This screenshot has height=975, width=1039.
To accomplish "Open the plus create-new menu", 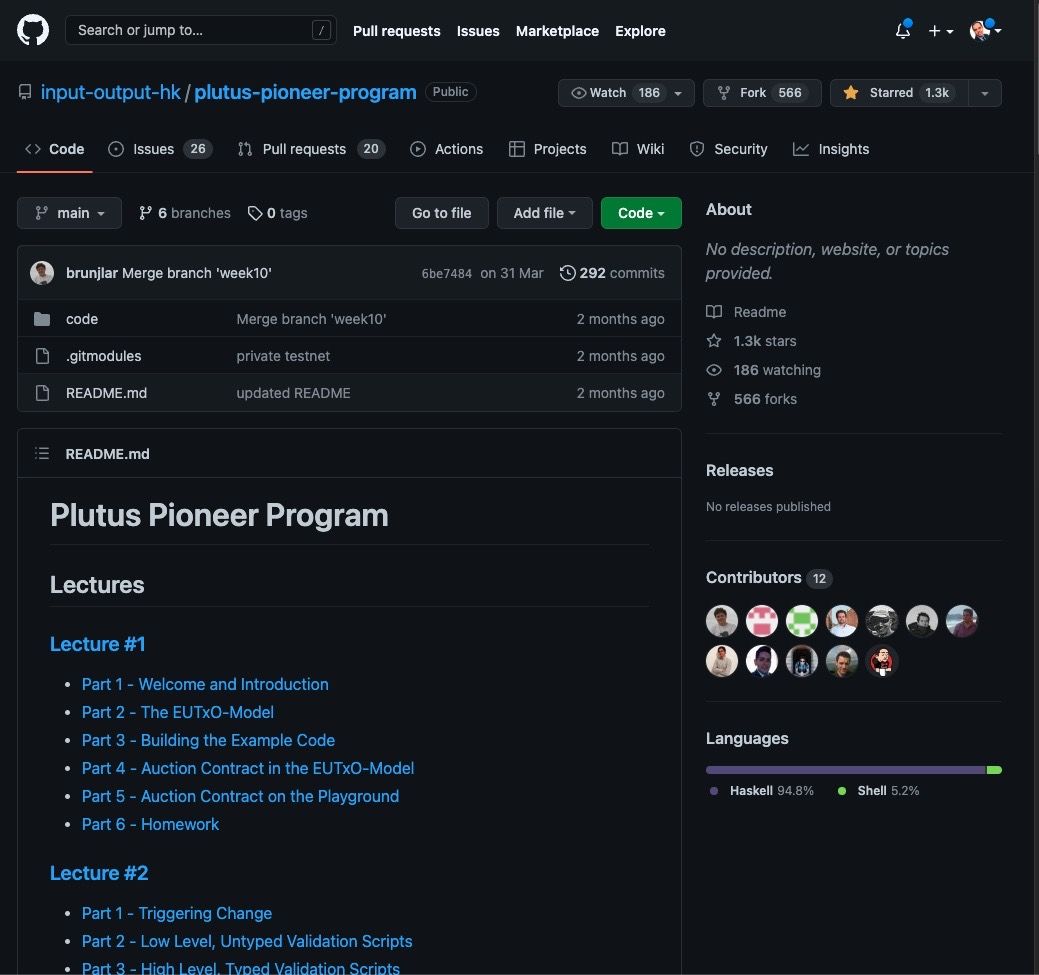I will pyautogui.click(x=940, y=31).
